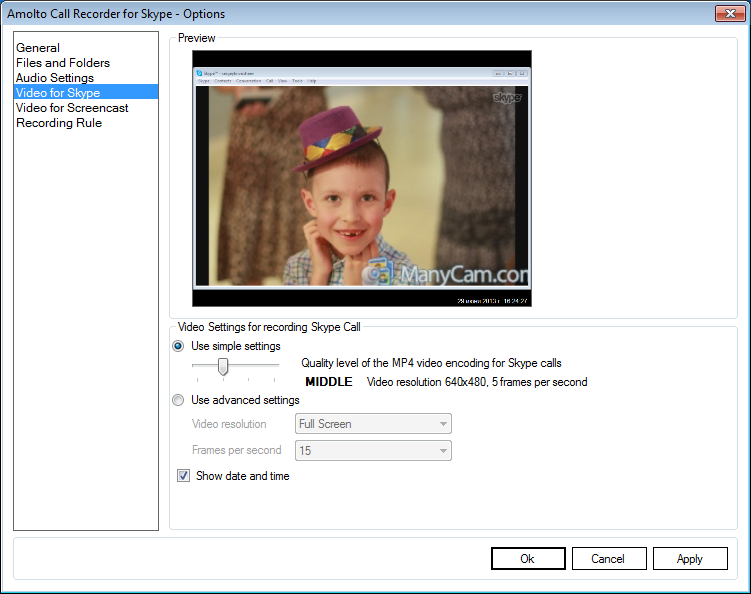Click Cancel to discard changes
The height and width of the screenshot is (594, 751).
coord(607,559)
